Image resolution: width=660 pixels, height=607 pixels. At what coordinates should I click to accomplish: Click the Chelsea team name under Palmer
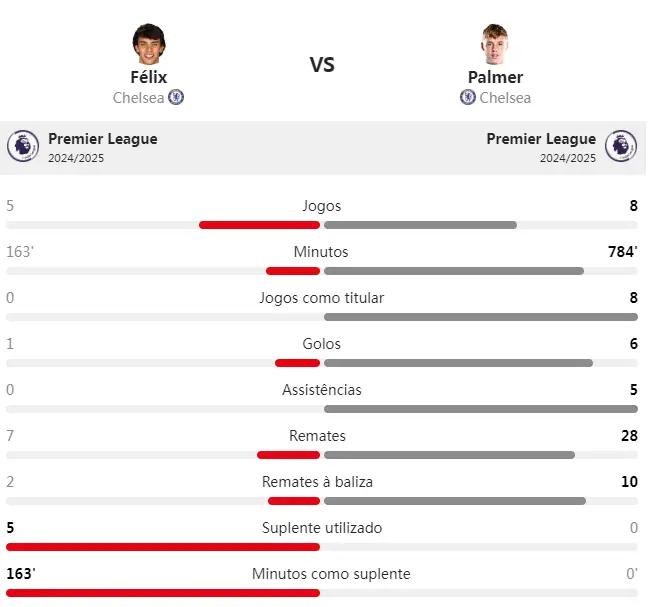click(x=505, y=98)
